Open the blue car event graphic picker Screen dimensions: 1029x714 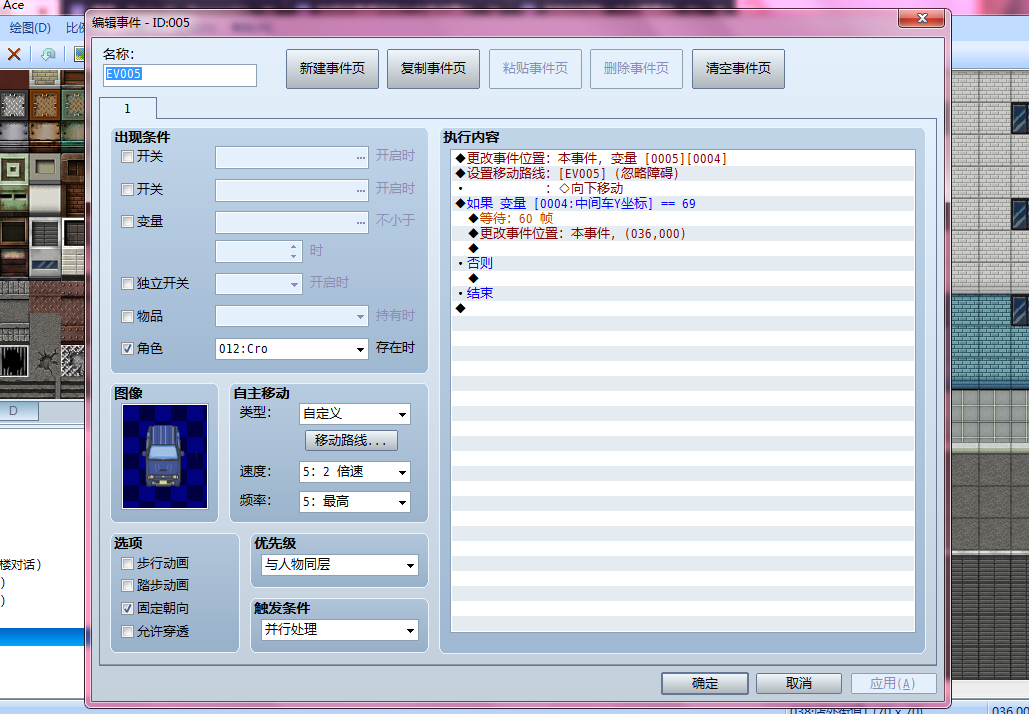[x=165, y=456]
